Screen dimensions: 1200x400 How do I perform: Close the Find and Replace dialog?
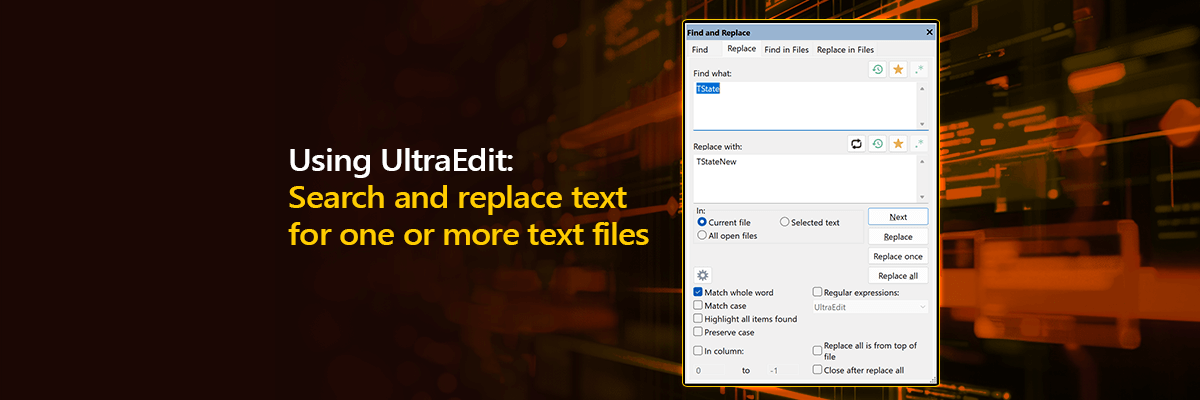click(929, 32)
